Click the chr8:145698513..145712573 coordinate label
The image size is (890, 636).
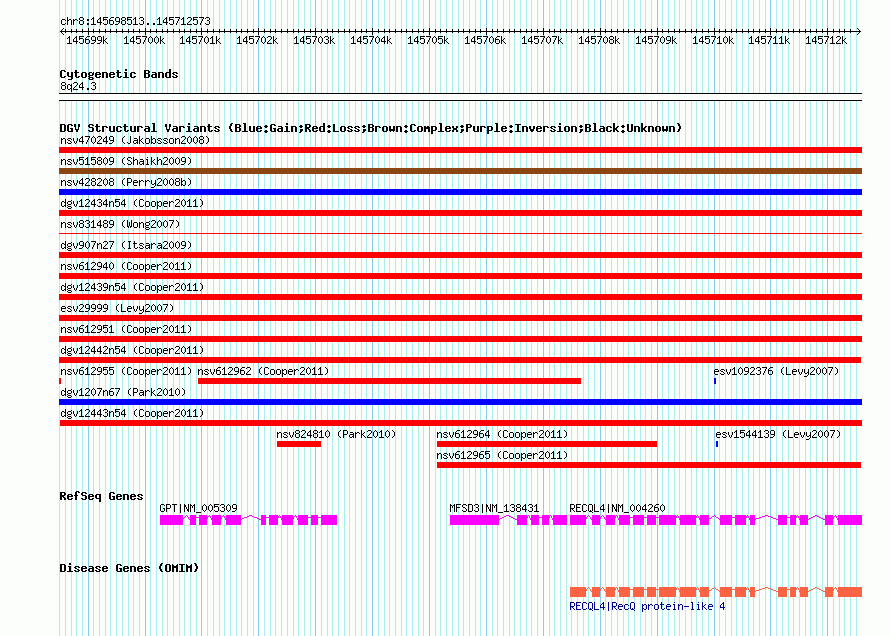click(x=135, y=21)
